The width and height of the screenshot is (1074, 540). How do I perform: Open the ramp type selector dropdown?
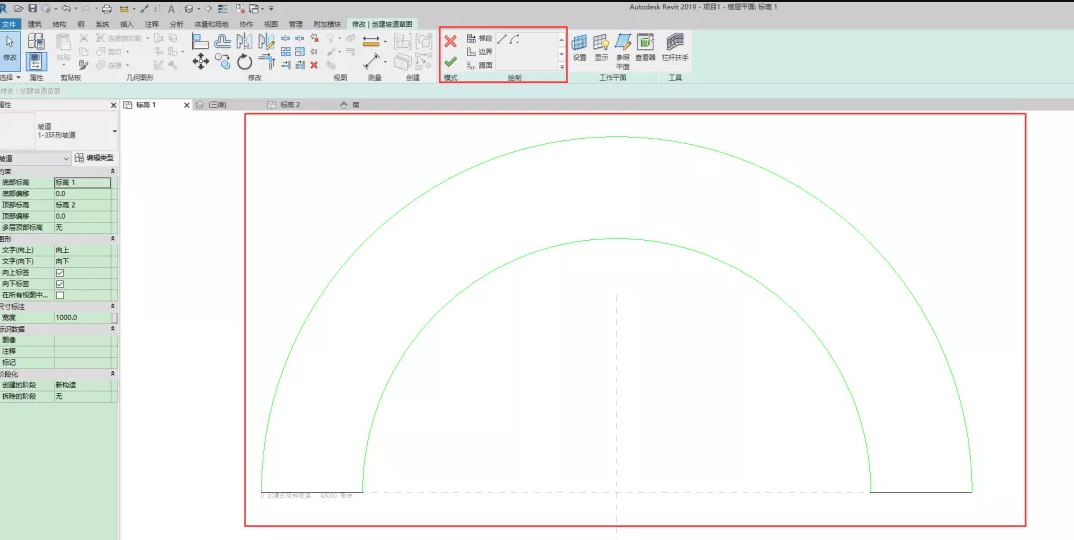[x=114, y=131]
